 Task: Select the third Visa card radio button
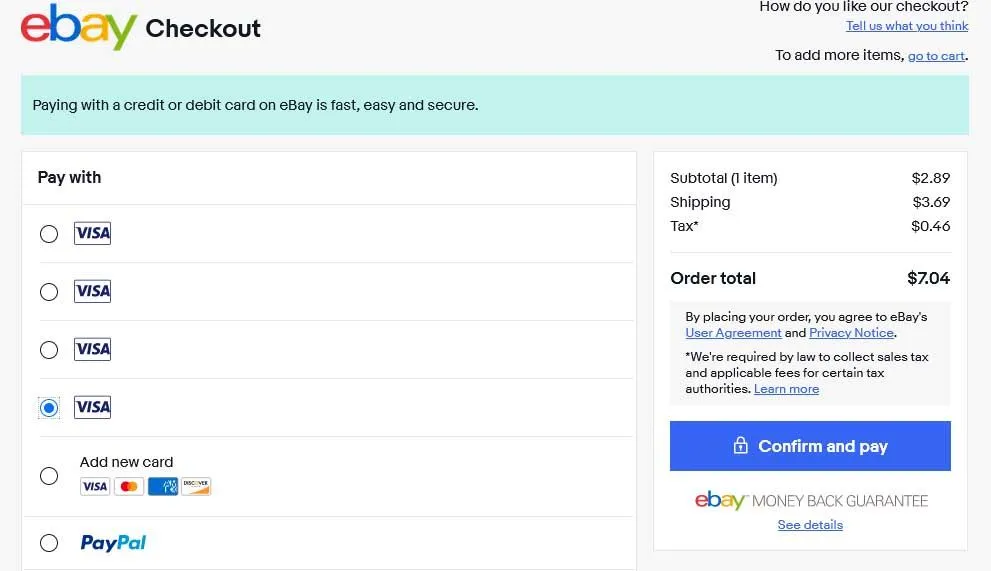[49, 350]
